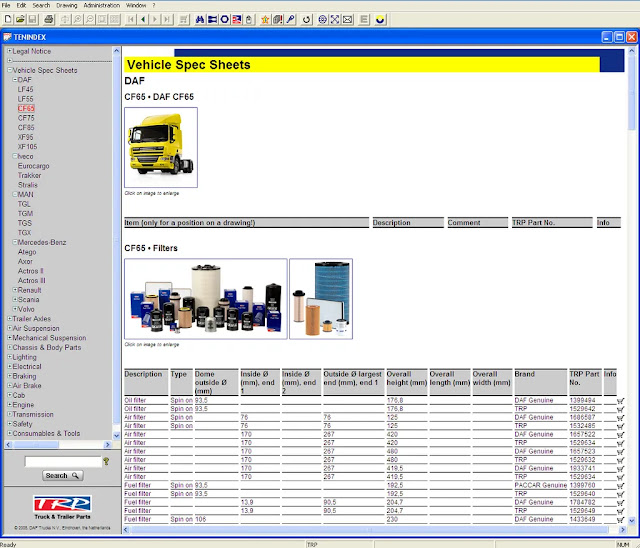The height and width of the screenshot is (548, 640).
Task: Click the Stralis tree entry
Action: point(27,185)
